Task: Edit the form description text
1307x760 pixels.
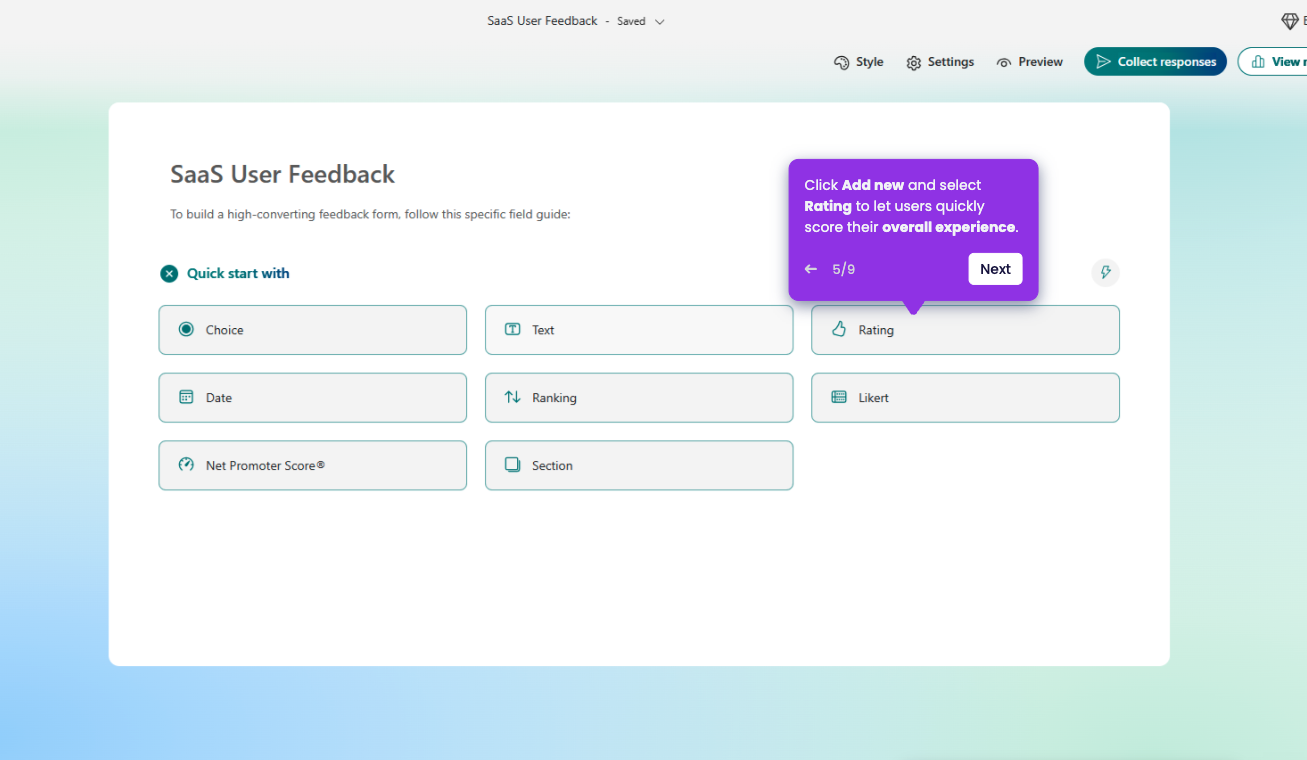Action: click(x=370, y=214)
